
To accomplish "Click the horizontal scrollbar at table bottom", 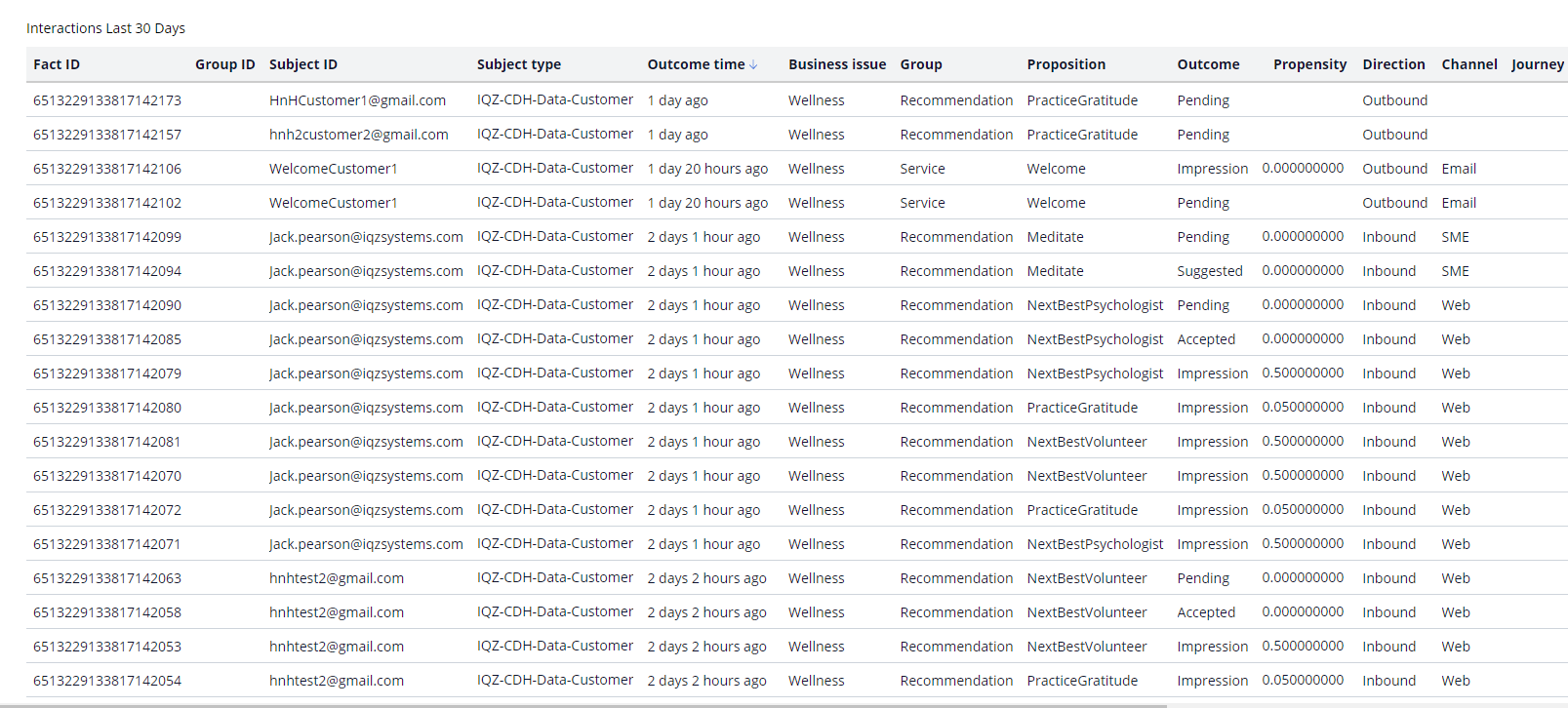I will 585,704.
